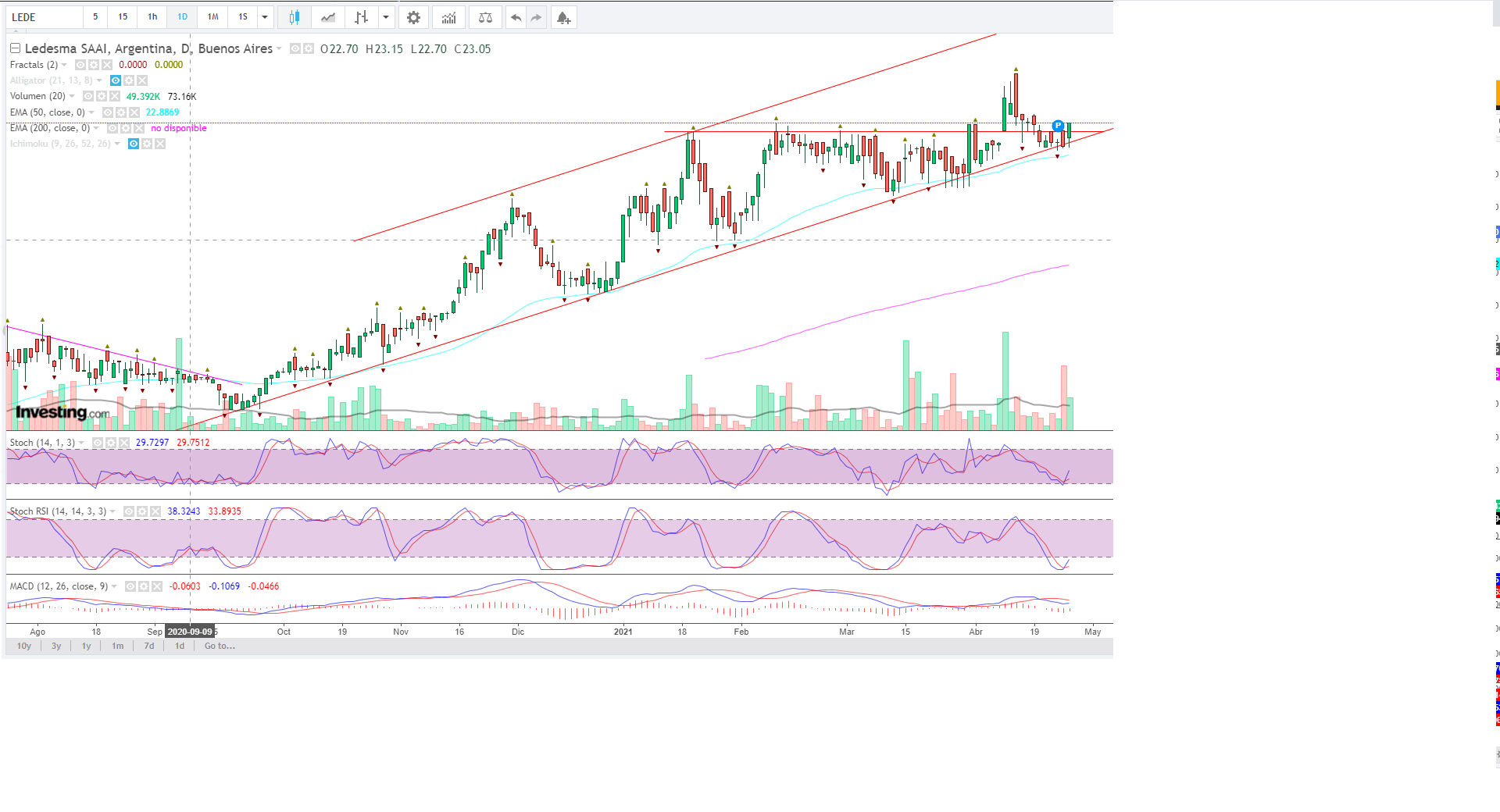
Task: Select the candlestick chart type icon
Action: (x=295, y=17)
